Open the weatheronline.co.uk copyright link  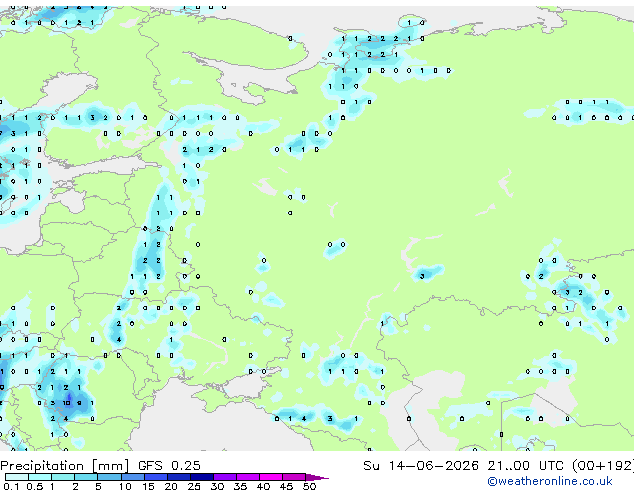click(550, 481)
